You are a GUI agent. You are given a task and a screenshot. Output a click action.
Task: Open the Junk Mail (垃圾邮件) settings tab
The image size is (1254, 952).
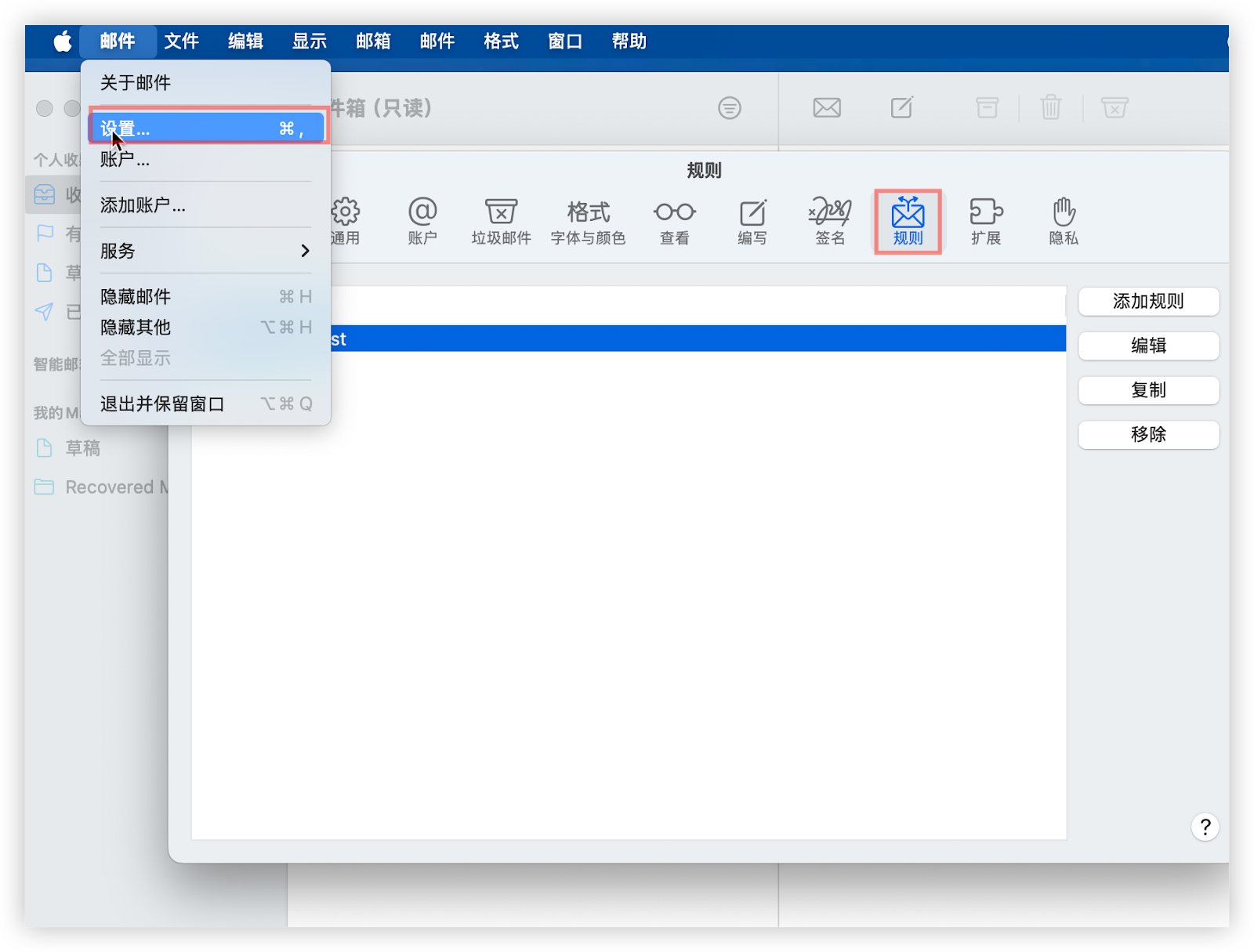(501, 221)
